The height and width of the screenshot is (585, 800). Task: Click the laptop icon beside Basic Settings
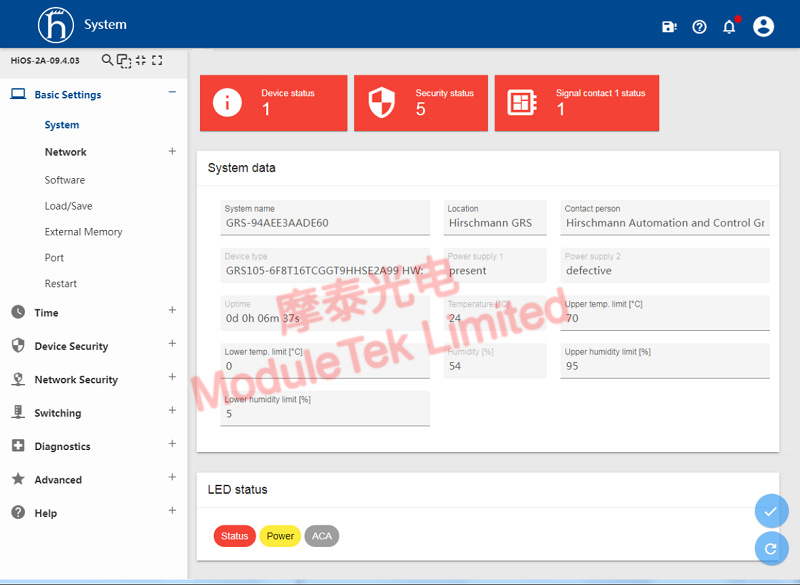18,94
